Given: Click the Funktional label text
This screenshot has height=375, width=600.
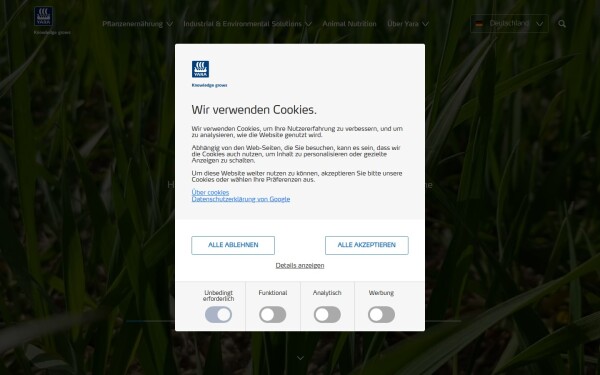Looking at the screenshot, I should (273, 293).
